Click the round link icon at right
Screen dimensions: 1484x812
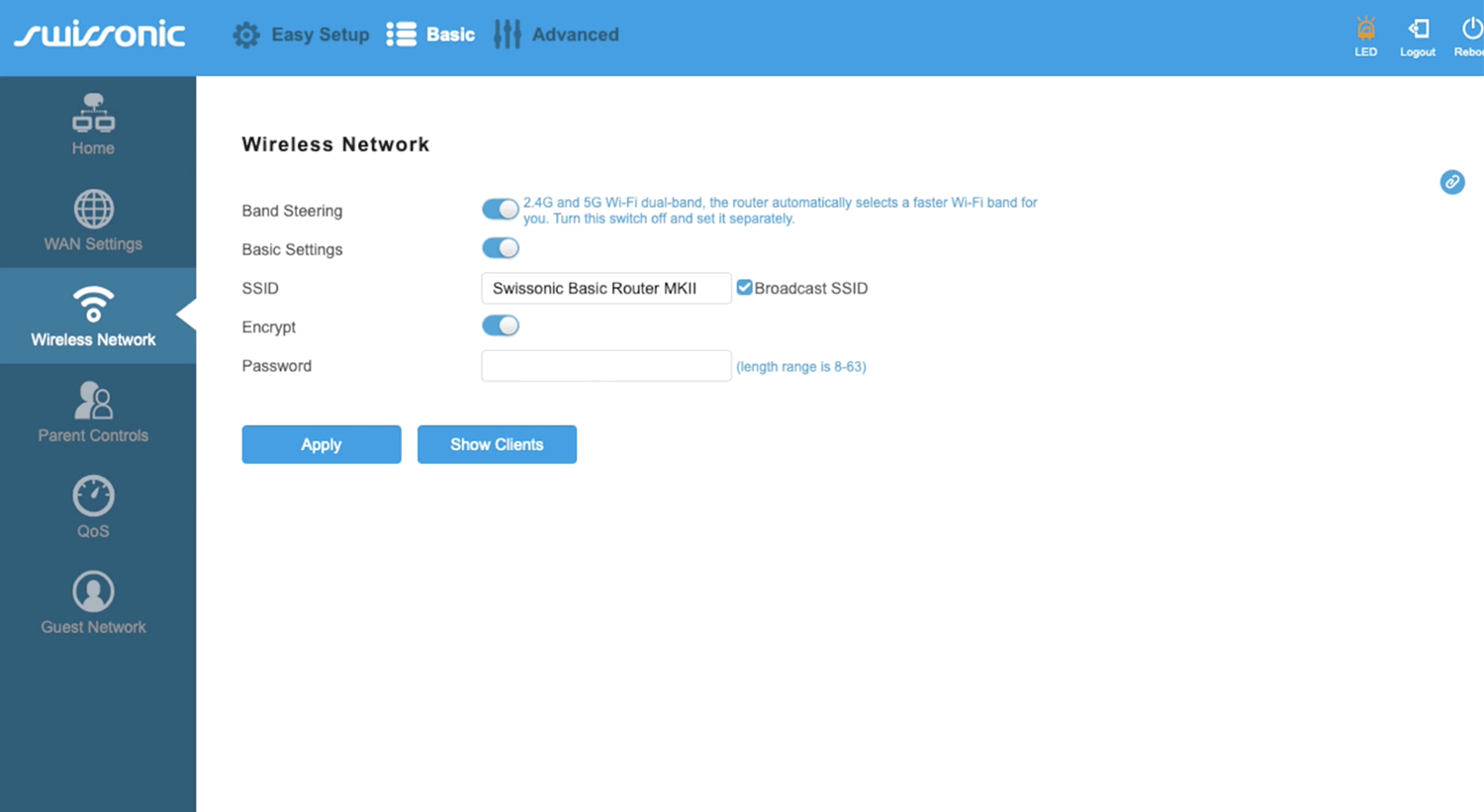(x=1451, y=182)
